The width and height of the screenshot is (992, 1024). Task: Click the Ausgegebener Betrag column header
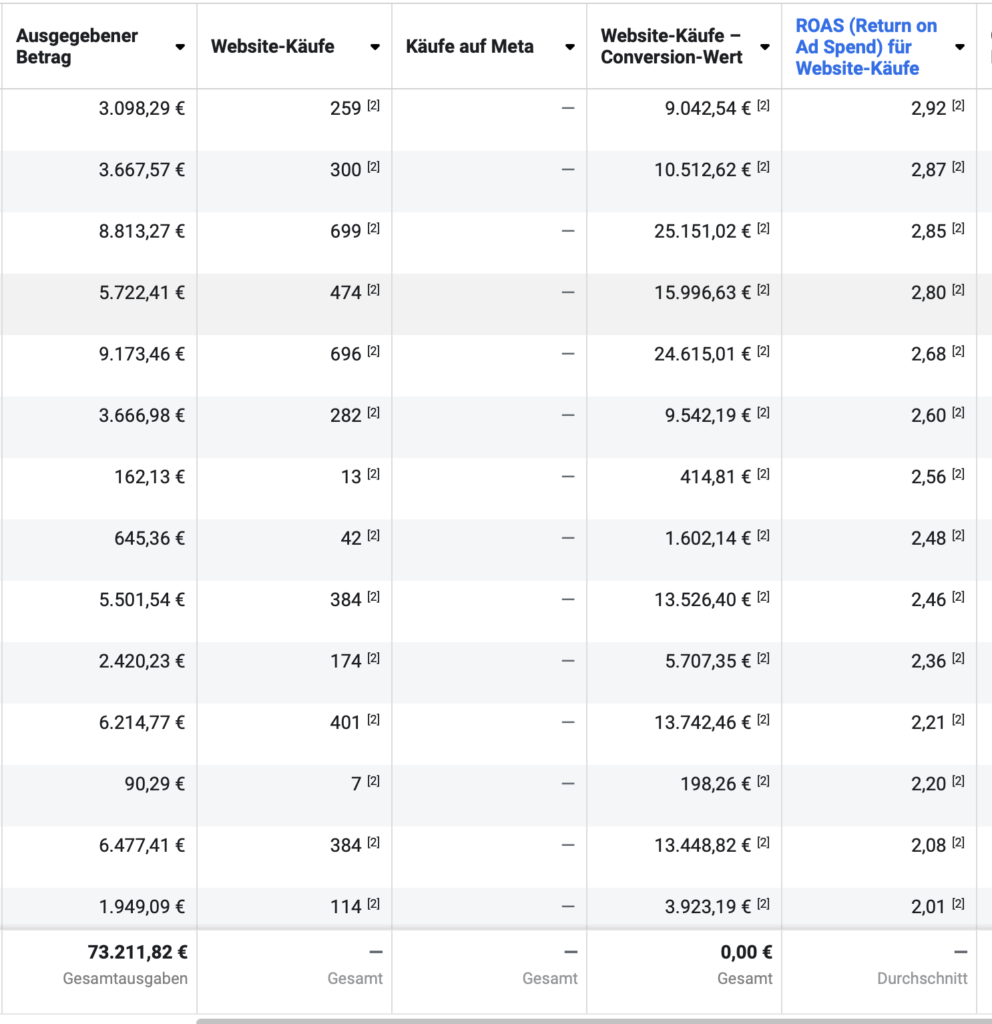[76, 46]
